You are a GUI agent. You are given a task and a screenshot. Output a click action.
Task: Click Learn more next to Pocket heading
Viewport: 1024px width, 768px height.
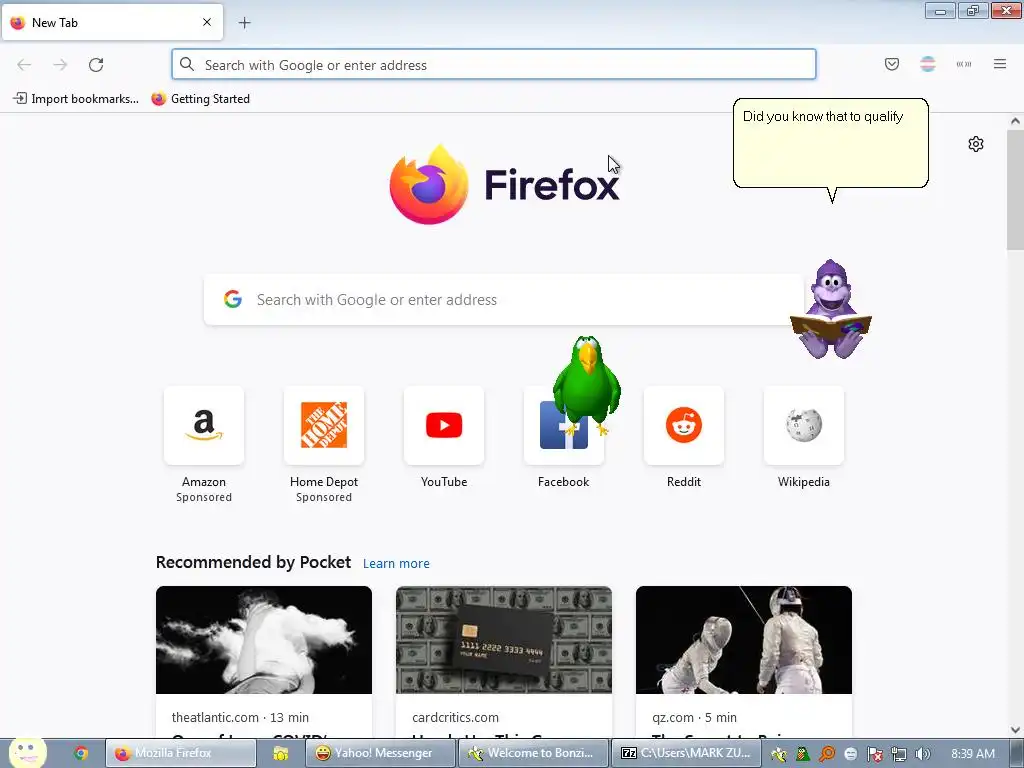(x=396, y=564)
